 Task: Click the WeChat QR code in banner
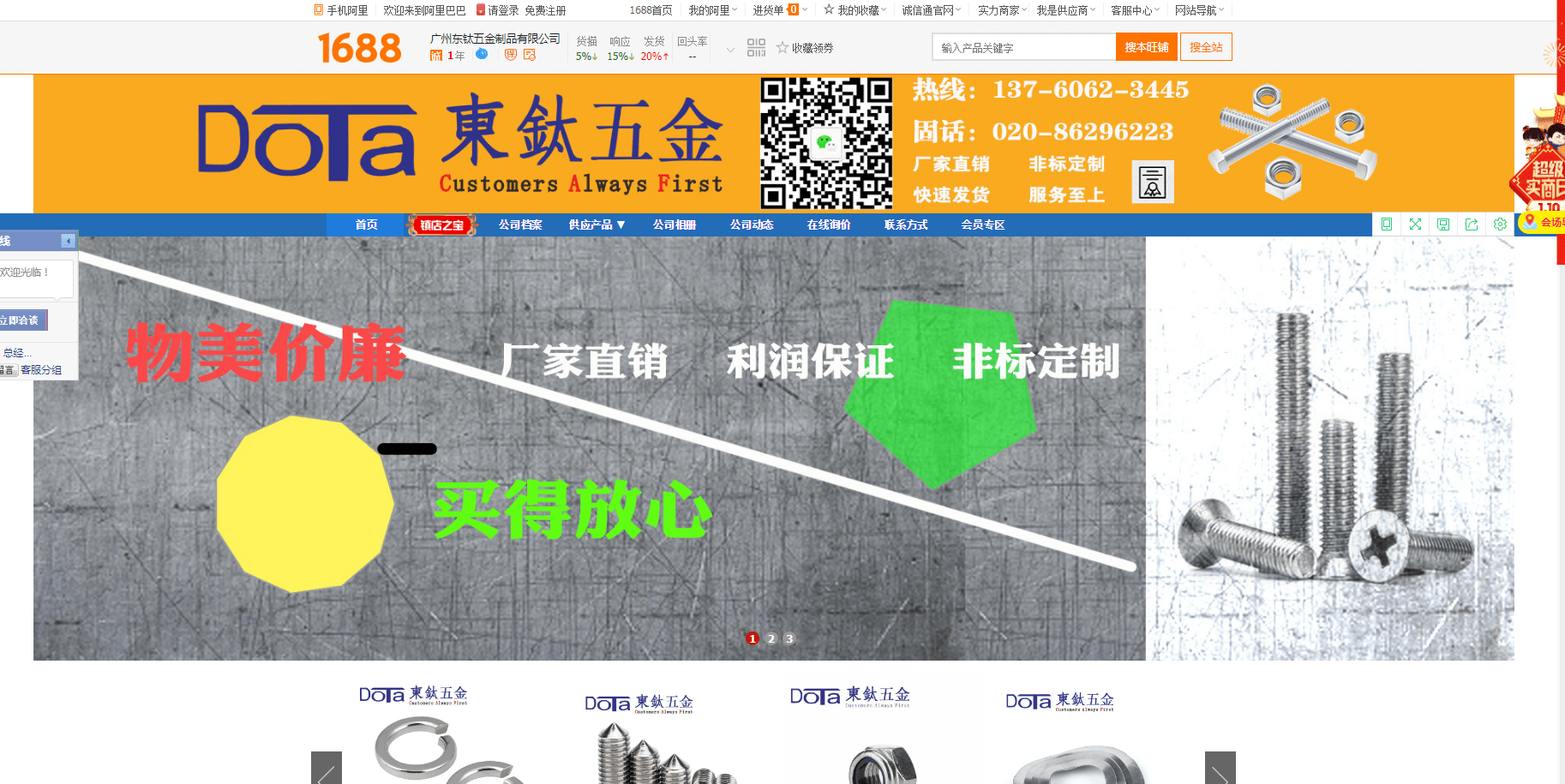[x=826, y=143]
